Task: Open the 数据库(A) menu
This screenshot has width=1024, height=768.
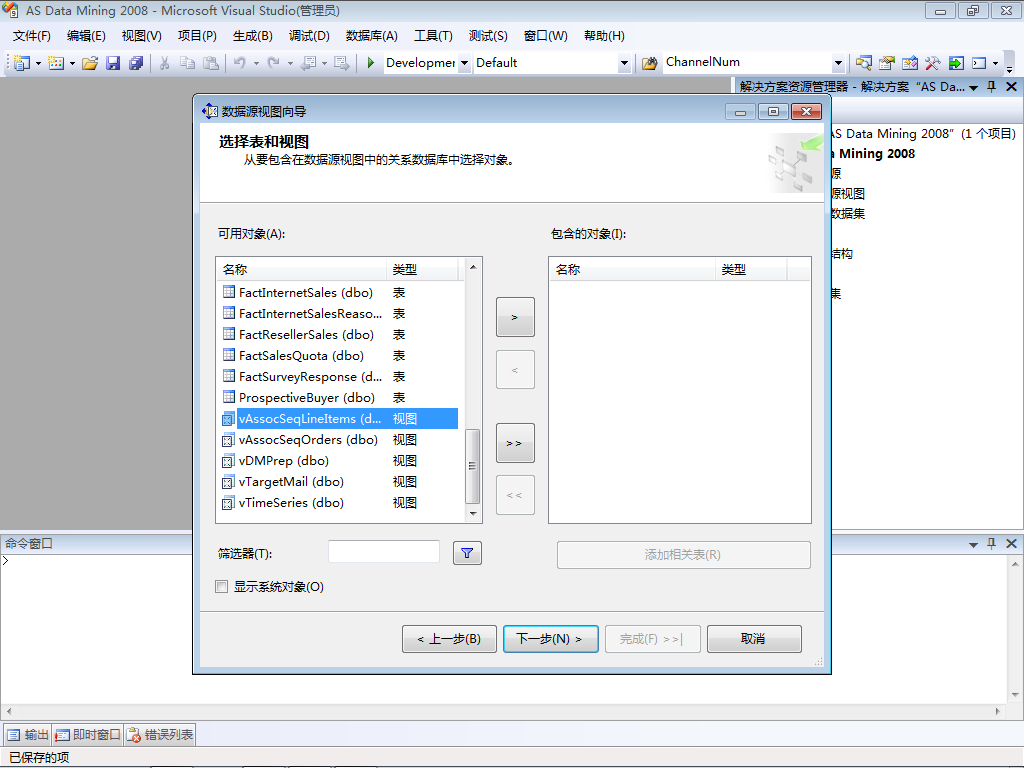Action: (x=372, y=36)
